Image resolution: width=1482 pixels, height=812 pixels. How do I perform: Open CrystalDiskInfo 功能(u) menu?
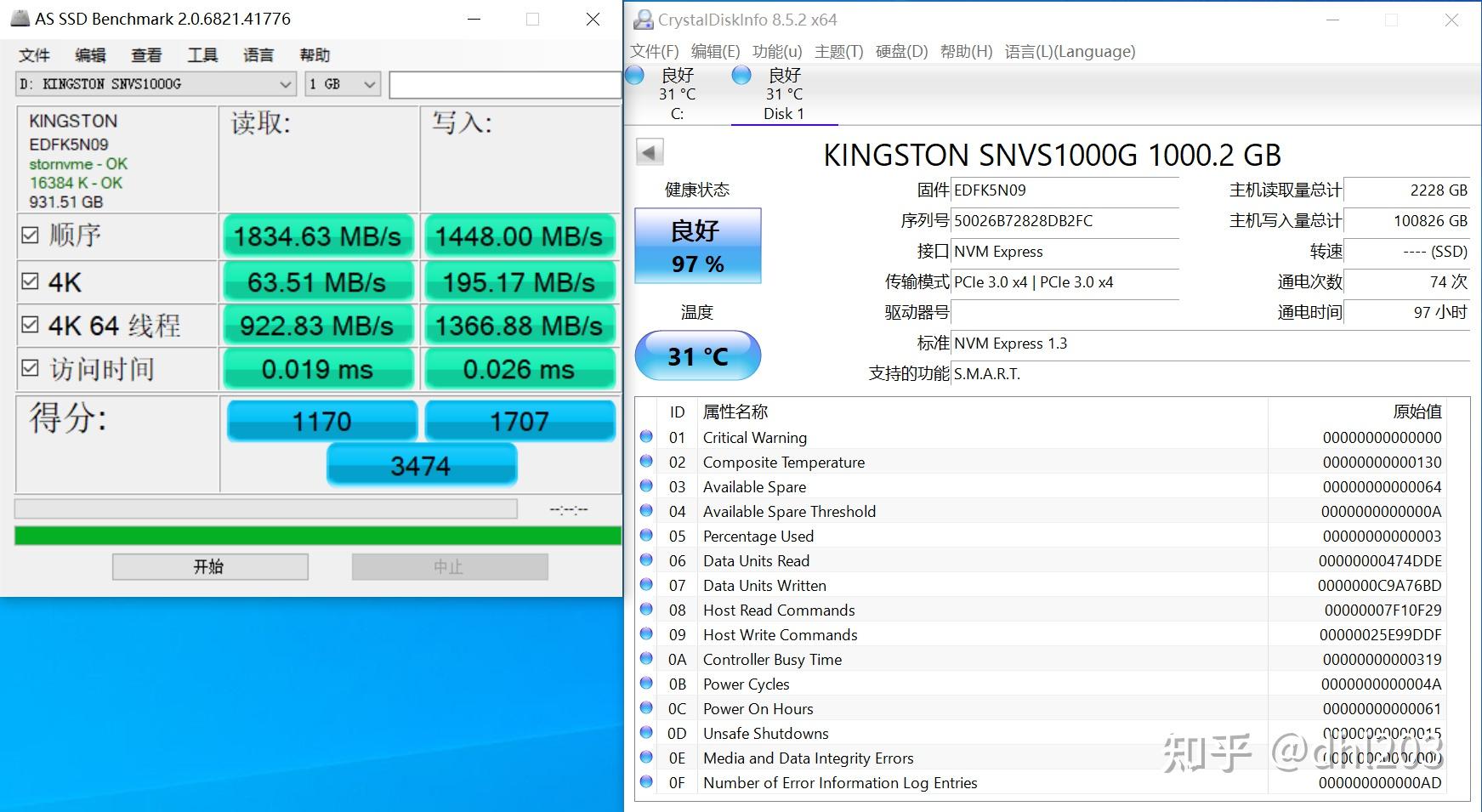coord(777,51)
